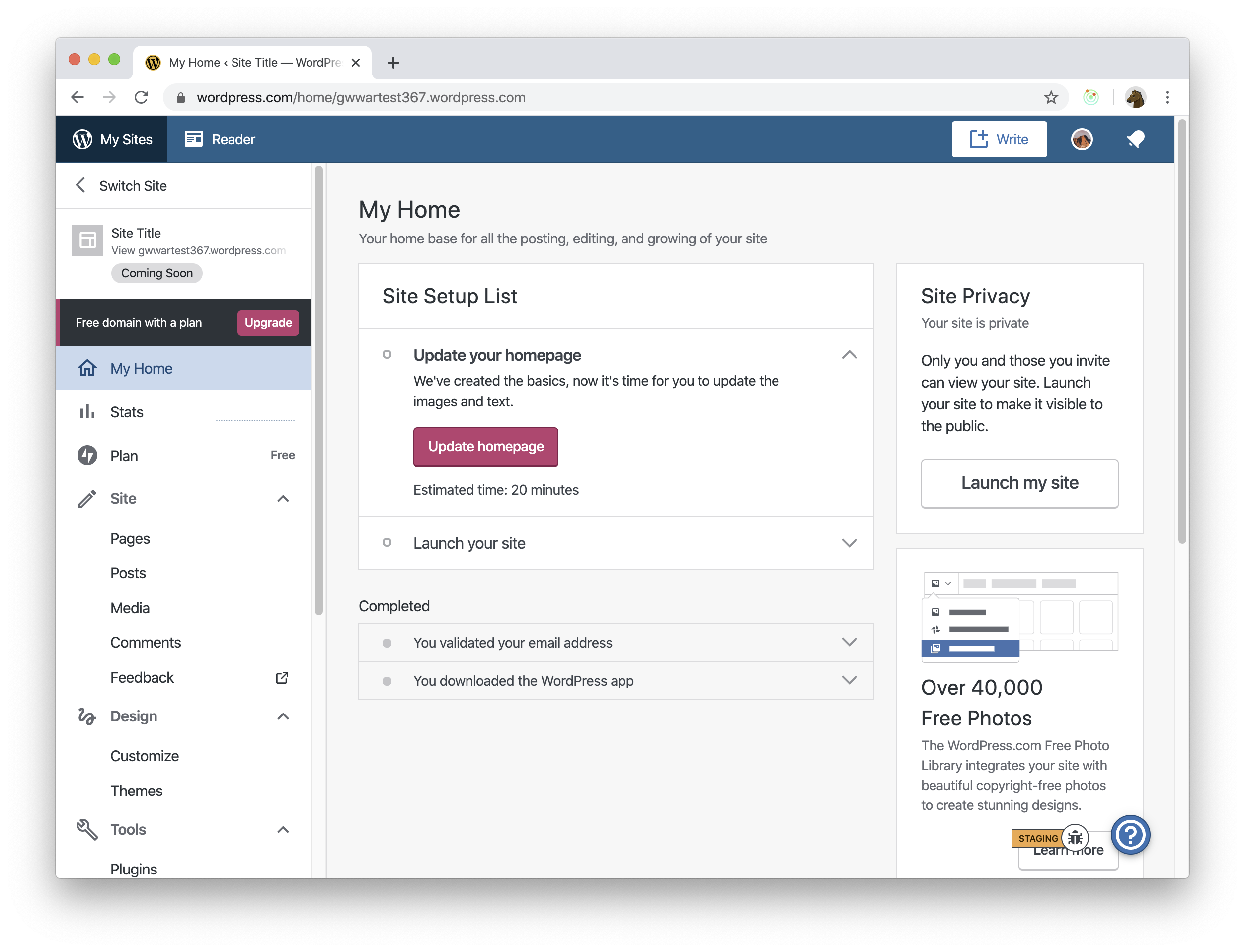Click the validated email completed task circle

pos(387,643)
